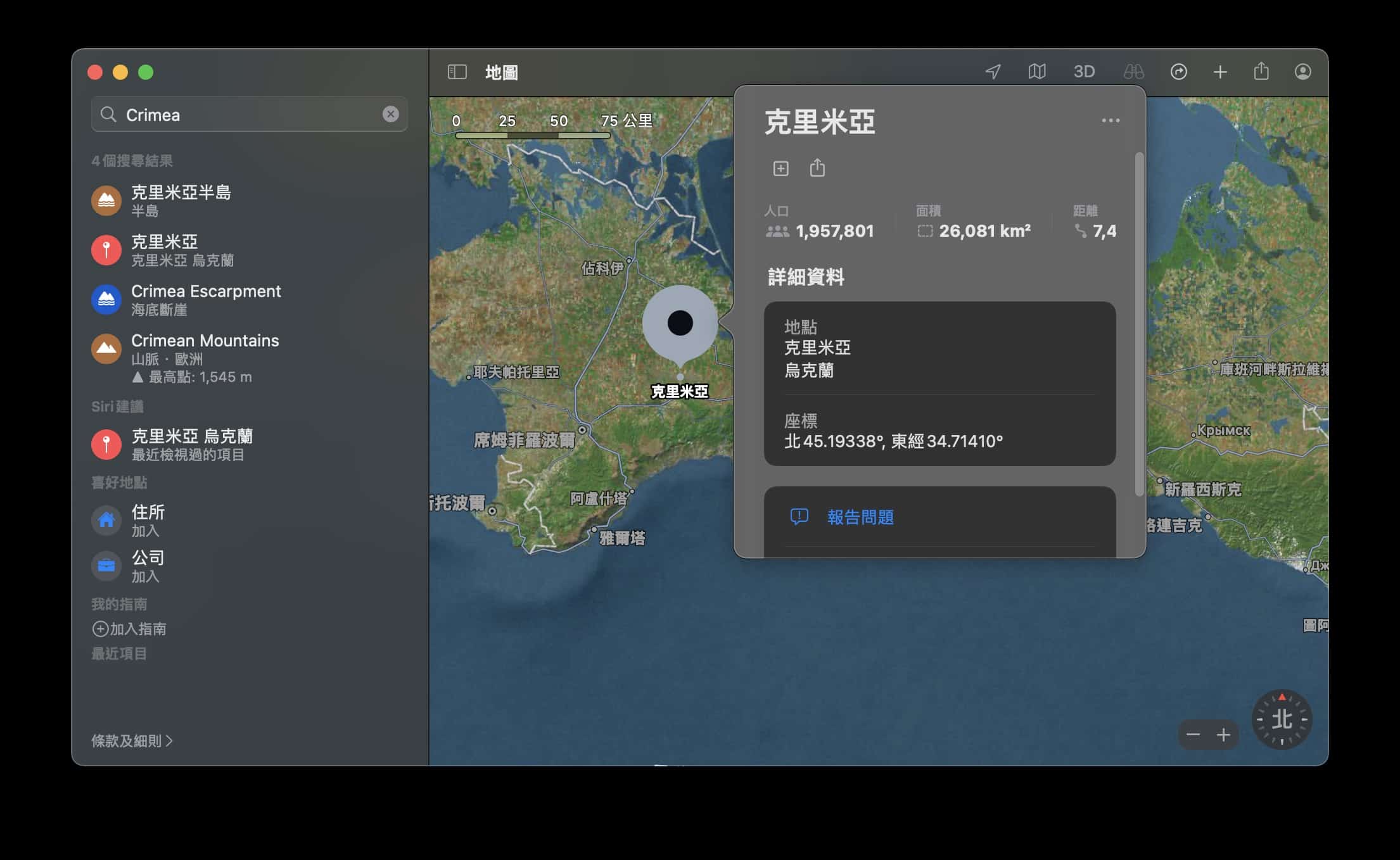Click the 公司 work favorite
Viewport: 1400px width, 860px height.
[250, 566]
